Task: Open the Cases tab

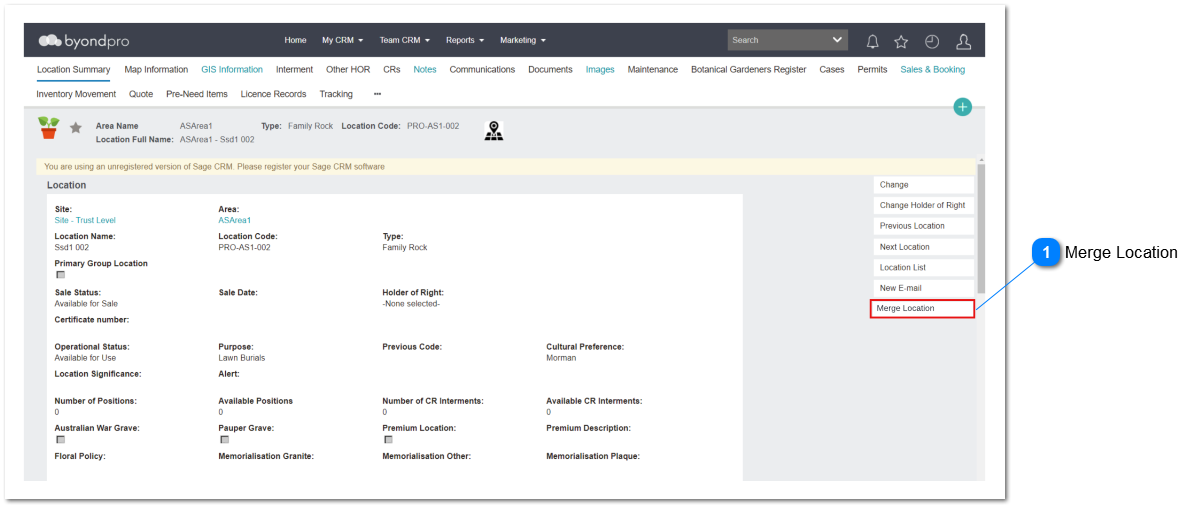Action: click(x=832, y=69)
